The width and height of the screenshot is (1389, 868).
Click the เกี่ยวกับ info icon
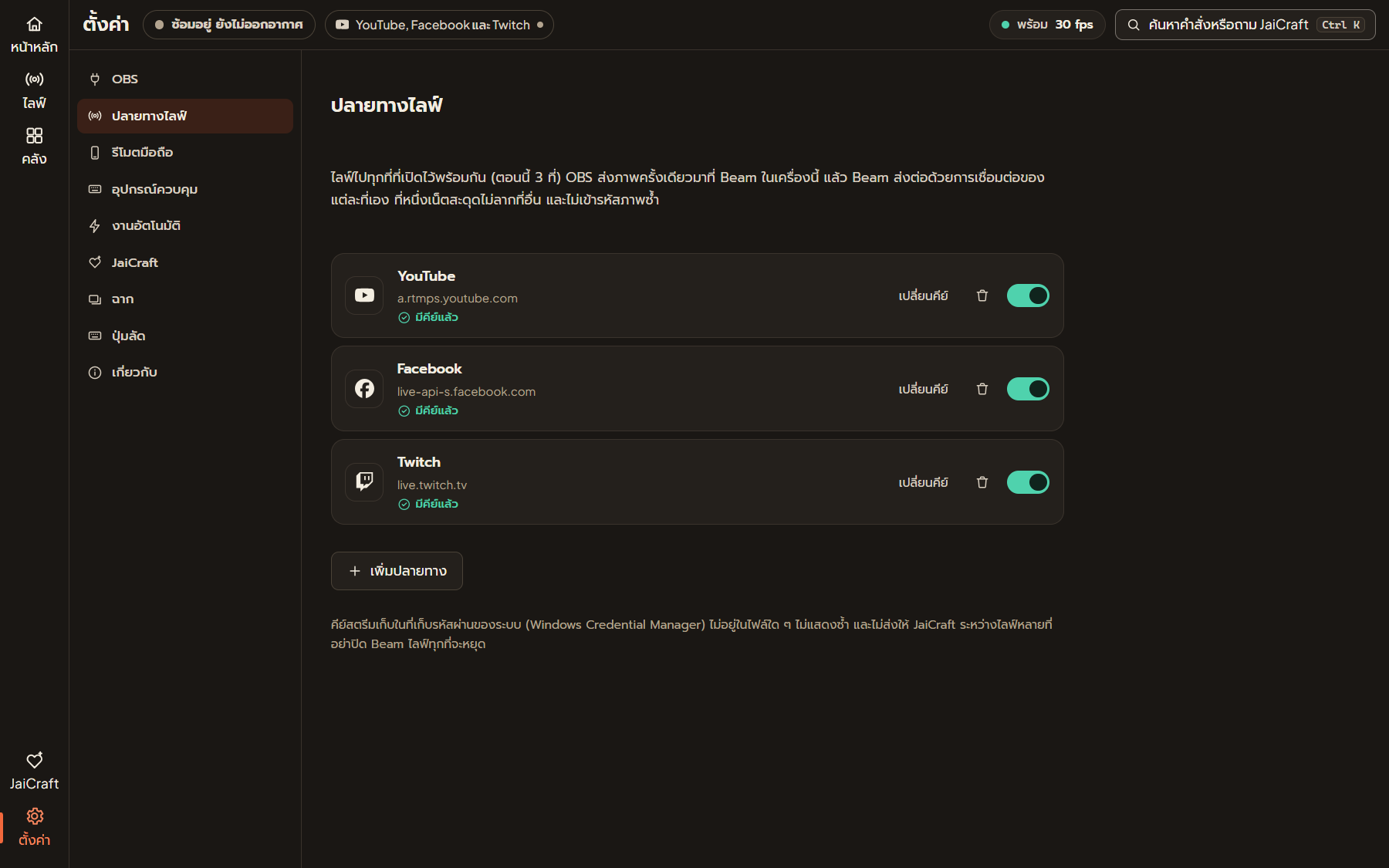point(95,373)
